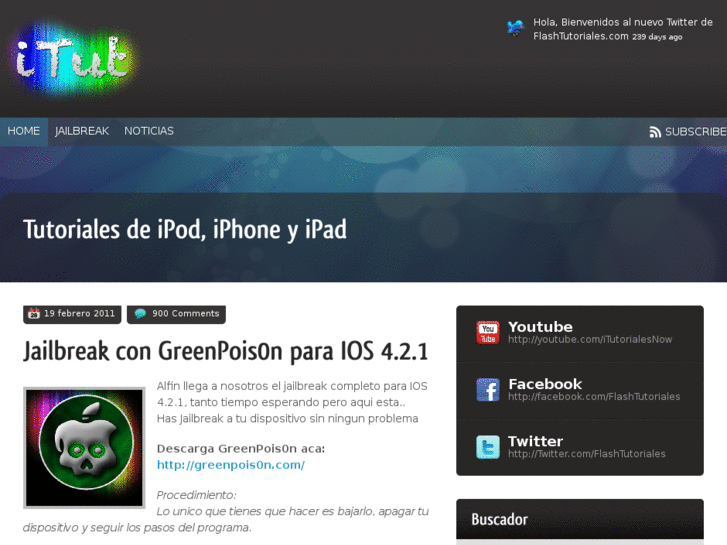The image size is (727, 545).
Task: Click the facebook.com/FlashTutoriales URL text
Action: pos(594,397)
